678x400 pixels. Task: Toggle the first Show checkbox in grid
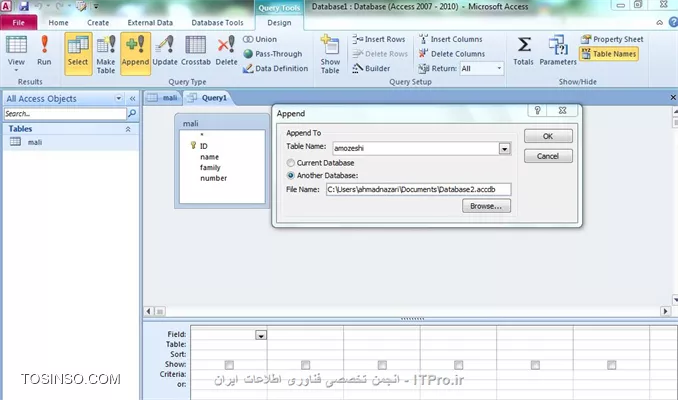pos(230,365)
